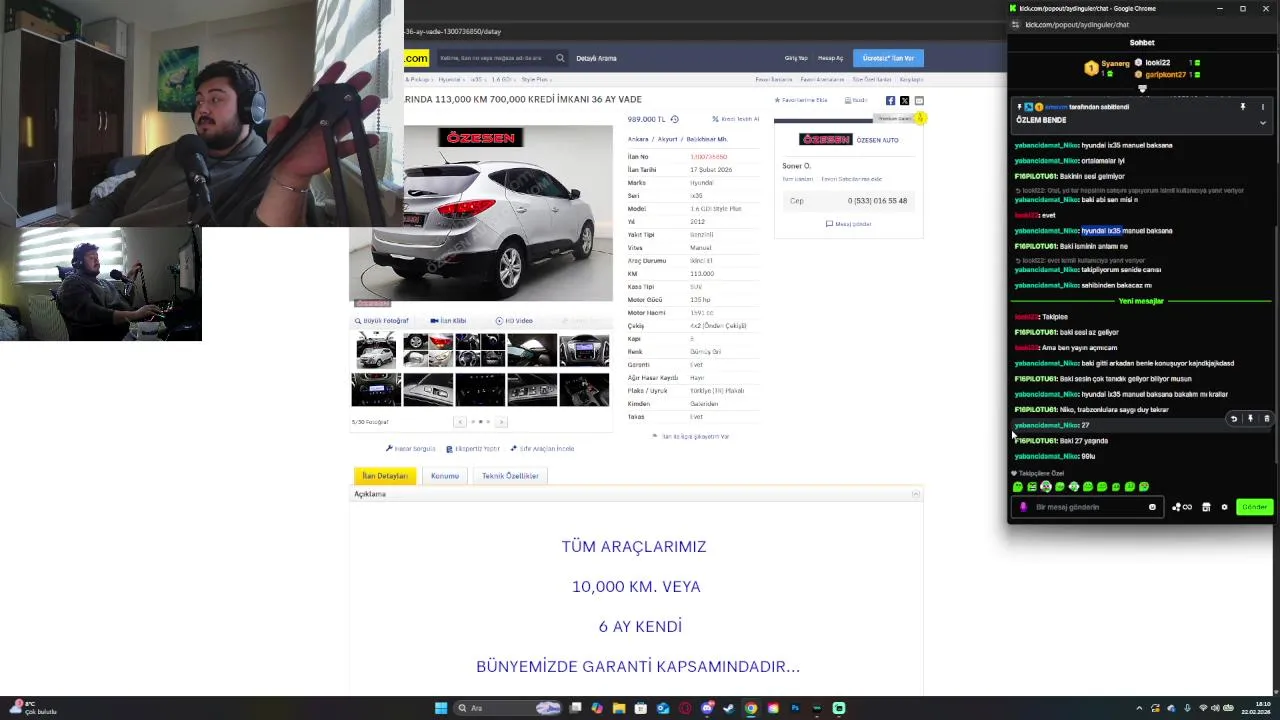Share listing on X (Twitter) icon
Image resolution: width=1280 pixels, height=720 pixels.
point(904,100)
